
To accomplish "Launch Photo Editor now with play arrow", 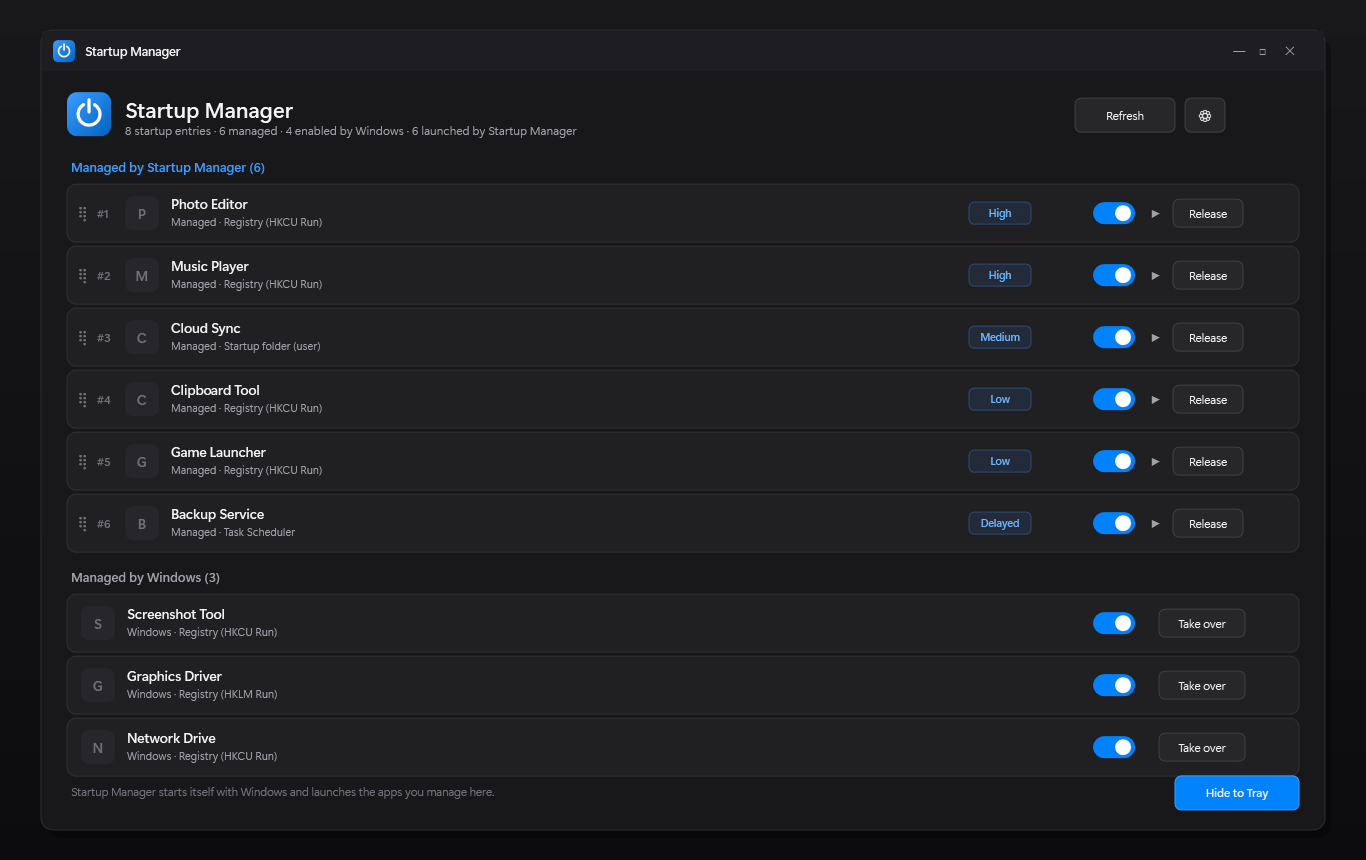I will coord(1155,214).
